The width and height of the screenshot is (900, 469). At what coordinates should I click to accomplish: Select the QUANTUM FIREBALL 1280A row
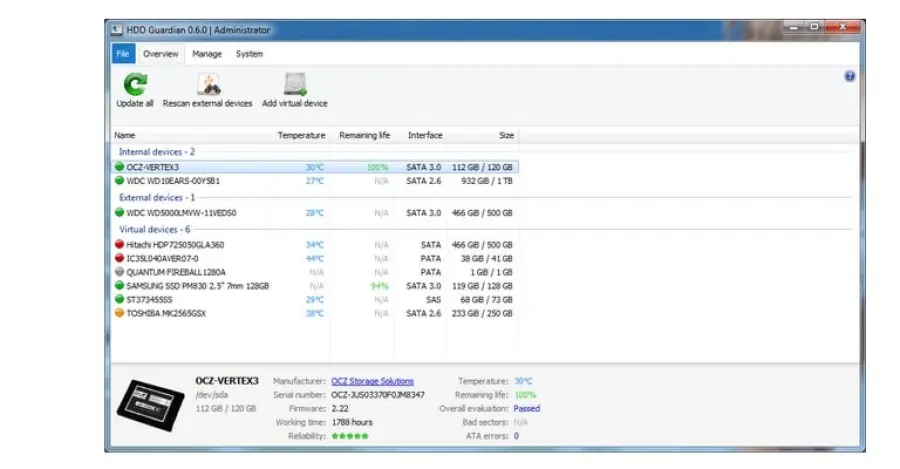coord(315,272)
